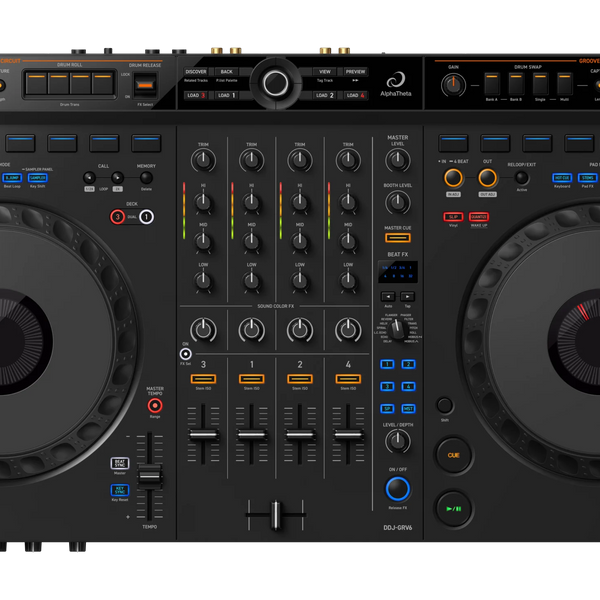
Task: Toggle the BEAT SYNC Master button
Action: pyautogui.click(x=120, y=463)
